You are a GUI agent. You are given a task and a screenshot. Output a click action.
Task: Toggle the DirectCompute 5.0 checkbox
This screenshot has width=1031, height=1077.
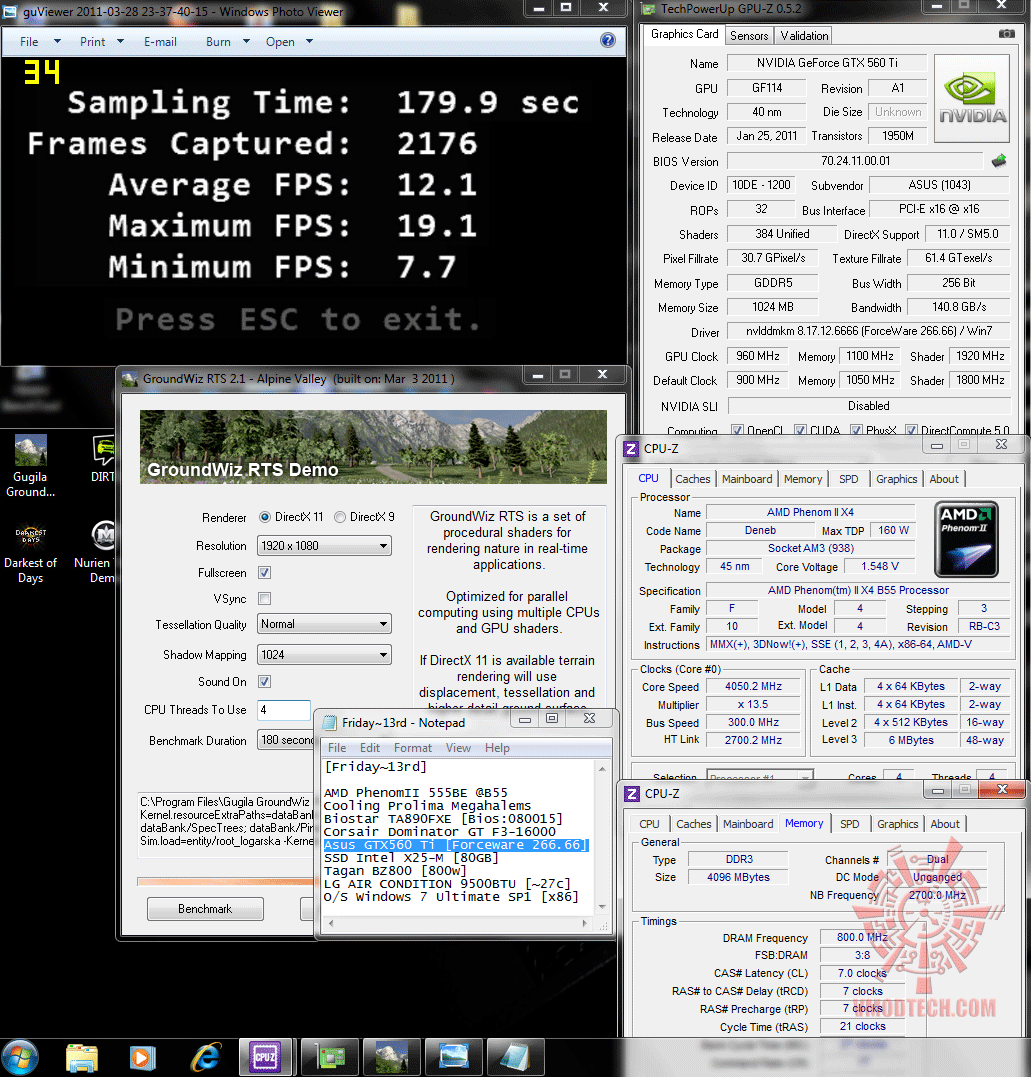[x=911, y=431]
